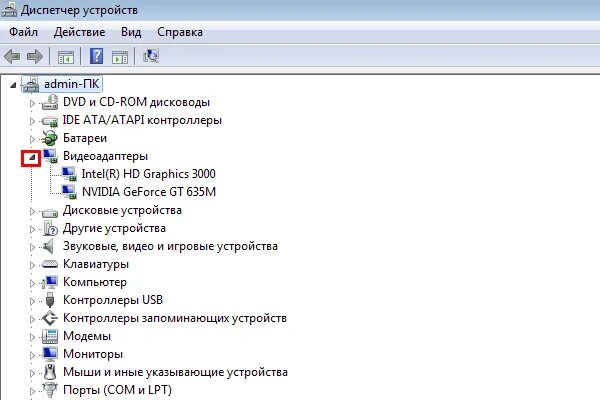Select the Батареи label

85,138
